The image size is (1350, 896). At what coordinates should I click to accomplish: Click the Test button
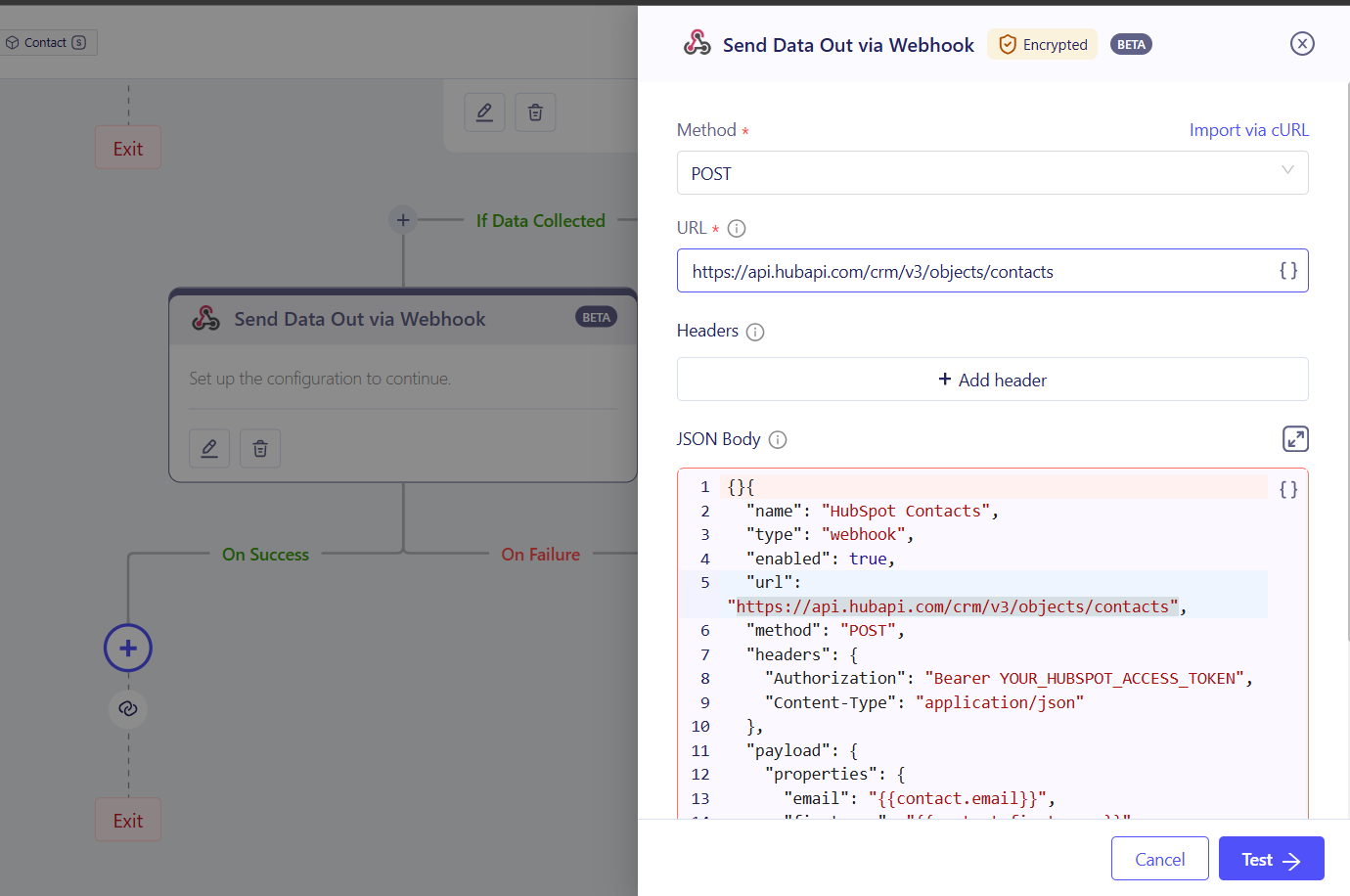[1271, 859]
